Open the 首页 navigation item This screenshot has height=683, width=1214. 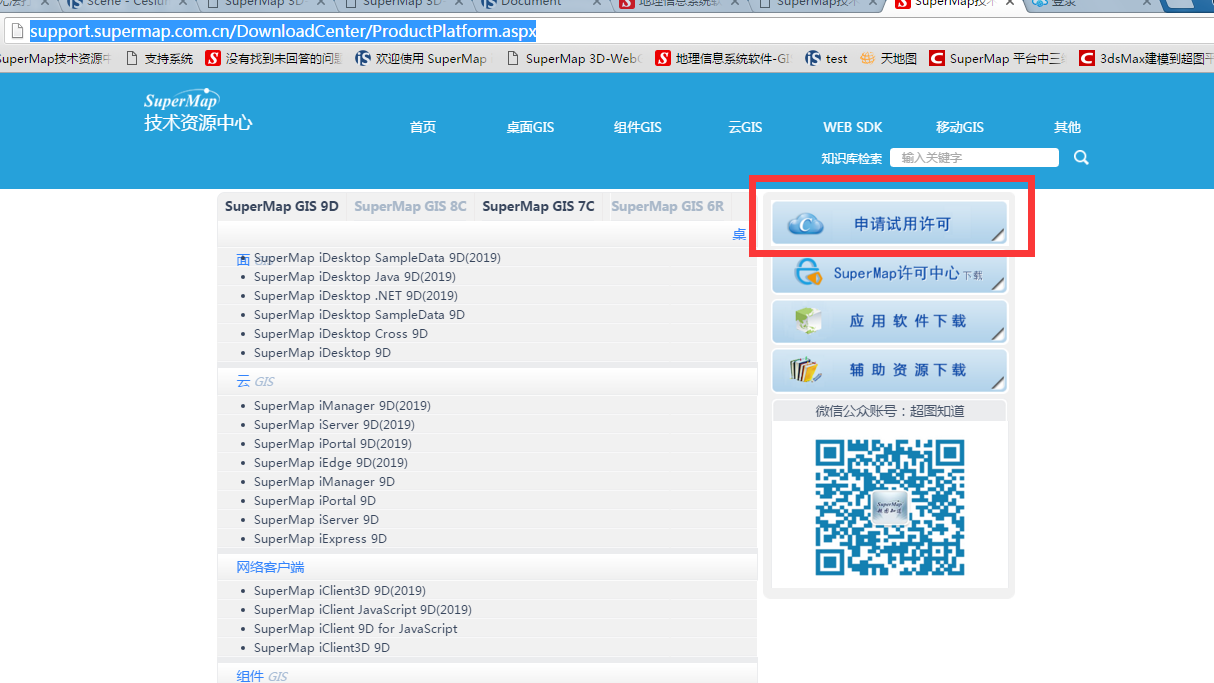coord(423,127)
